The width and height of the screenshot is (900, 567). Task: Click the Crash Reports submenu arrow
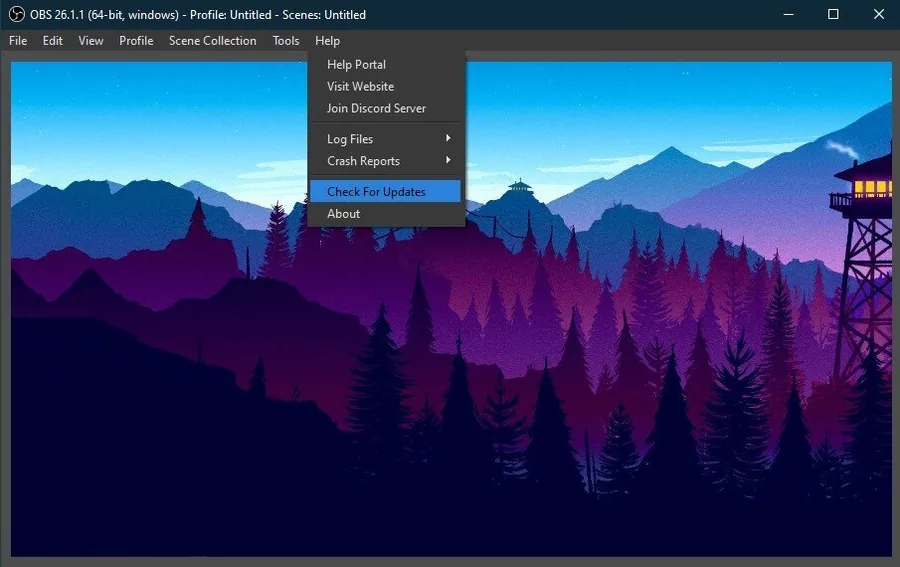[448, 160]
